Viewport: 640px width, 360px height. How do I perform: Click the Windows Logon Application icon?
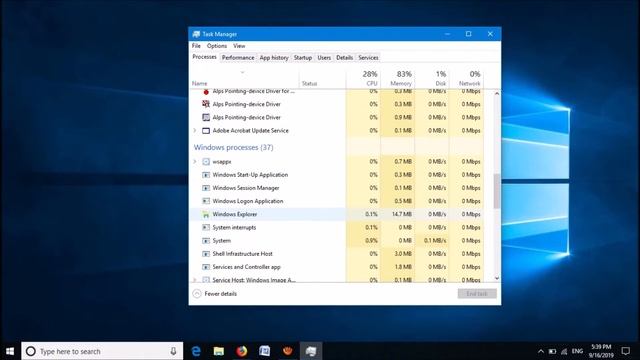tap(206, 201)
